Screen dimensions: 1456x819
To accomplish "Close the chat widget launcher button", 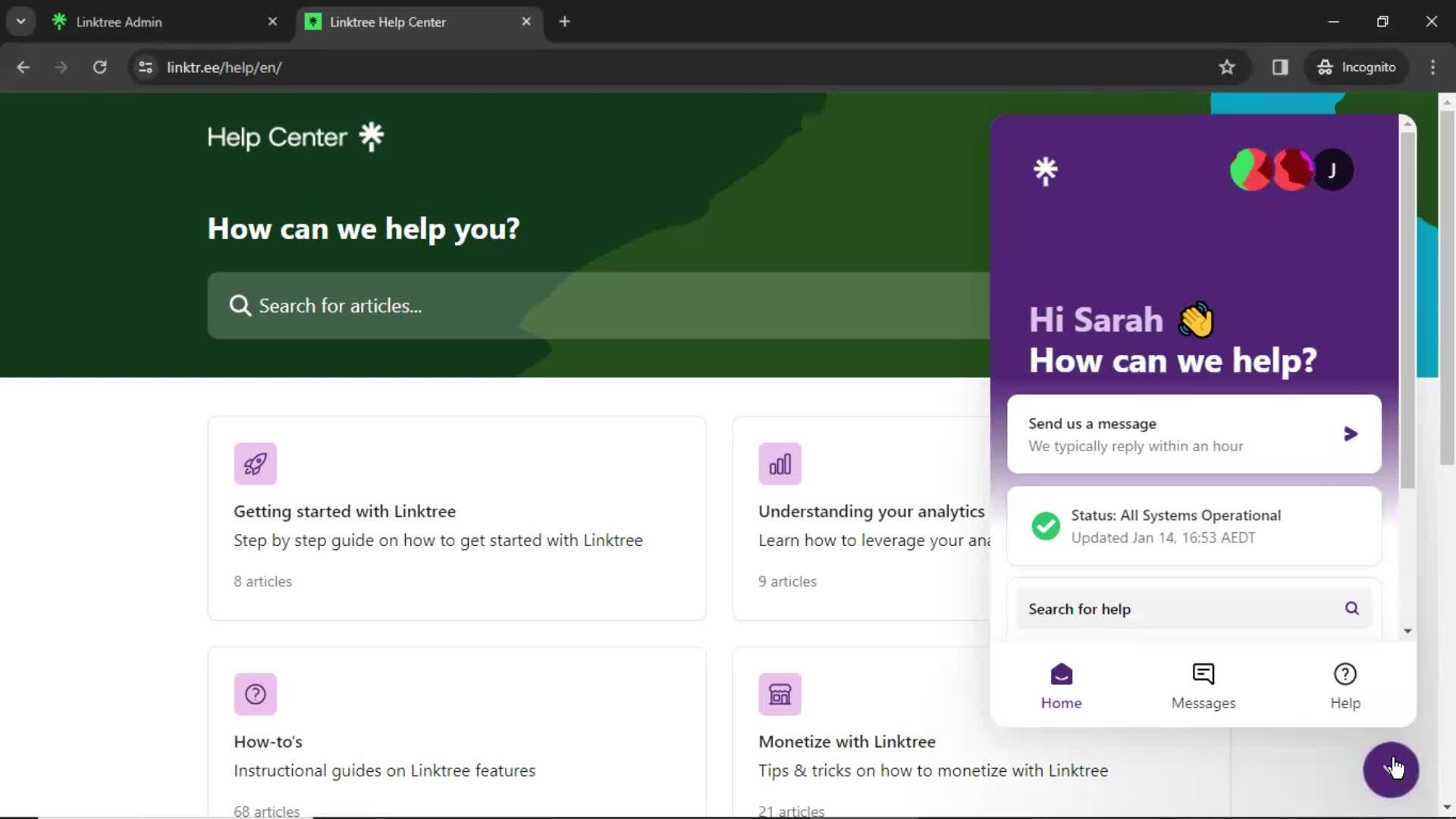I will pos(1391,770).
